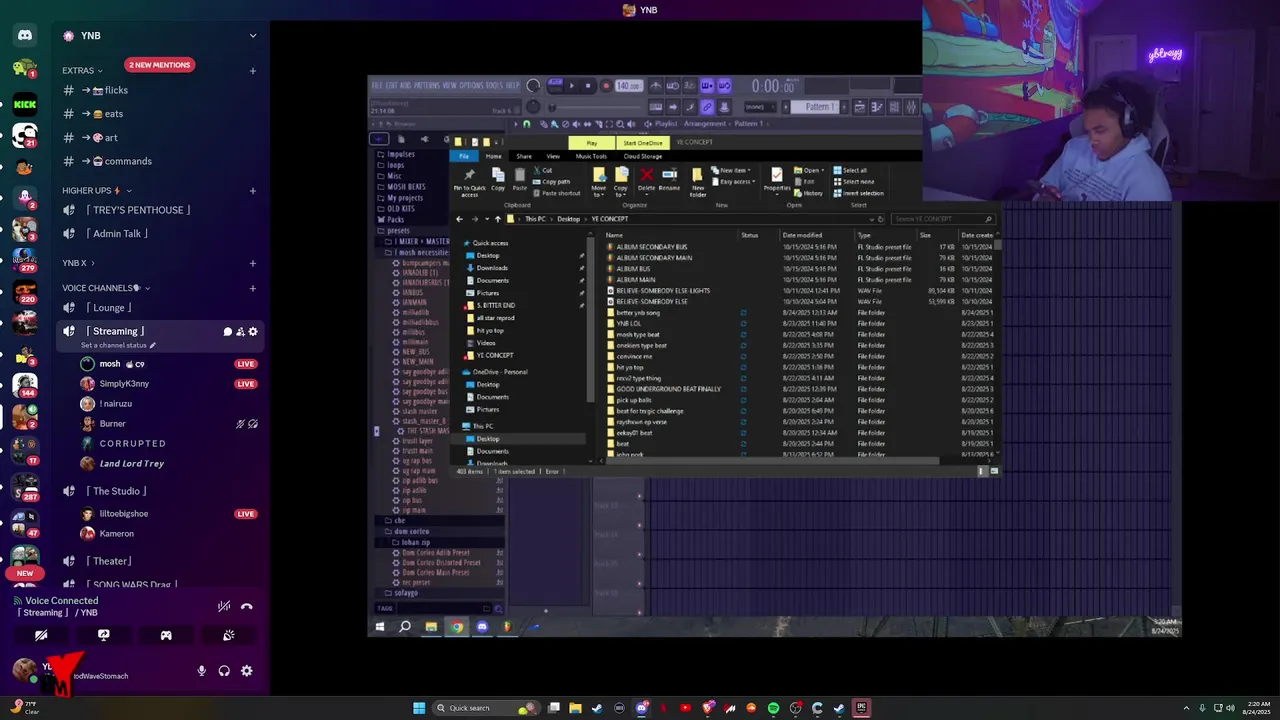Open Discord soundboard
The width and height of the screenshot is (1280, 720).
click(x=228, y=635)
